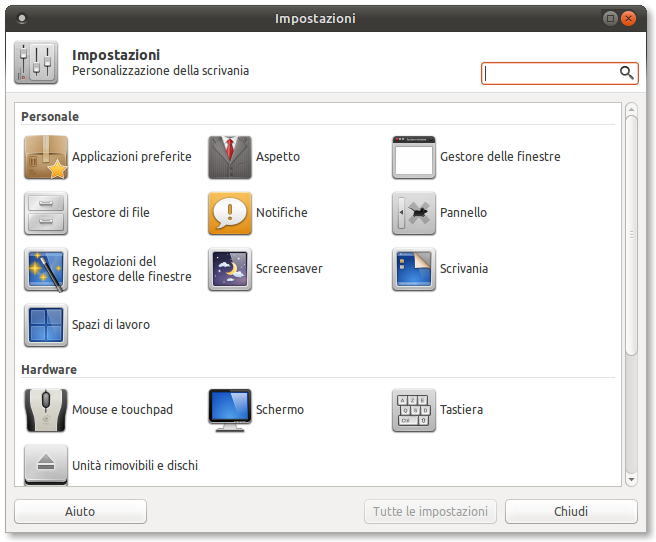Click the Pannello label

[463, 213]
